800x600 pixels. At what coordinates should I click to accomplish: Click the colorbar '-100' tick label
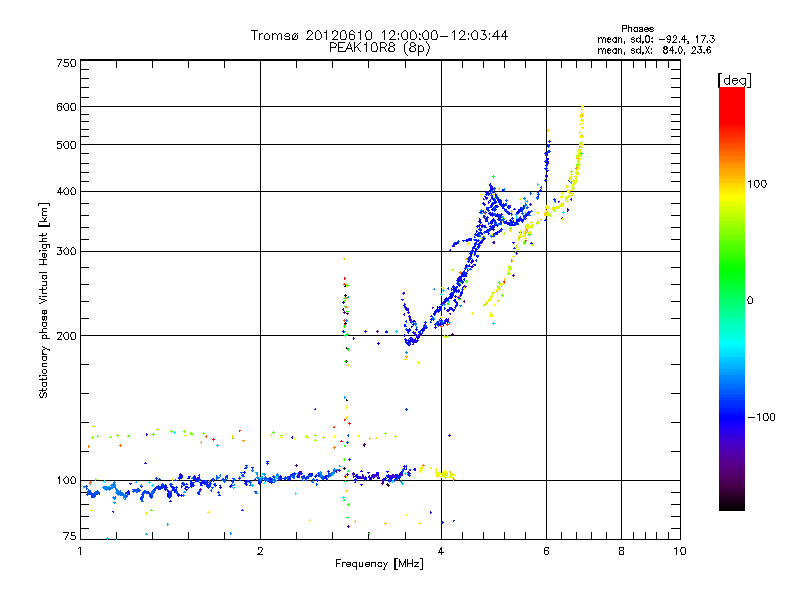click(761, 417)
